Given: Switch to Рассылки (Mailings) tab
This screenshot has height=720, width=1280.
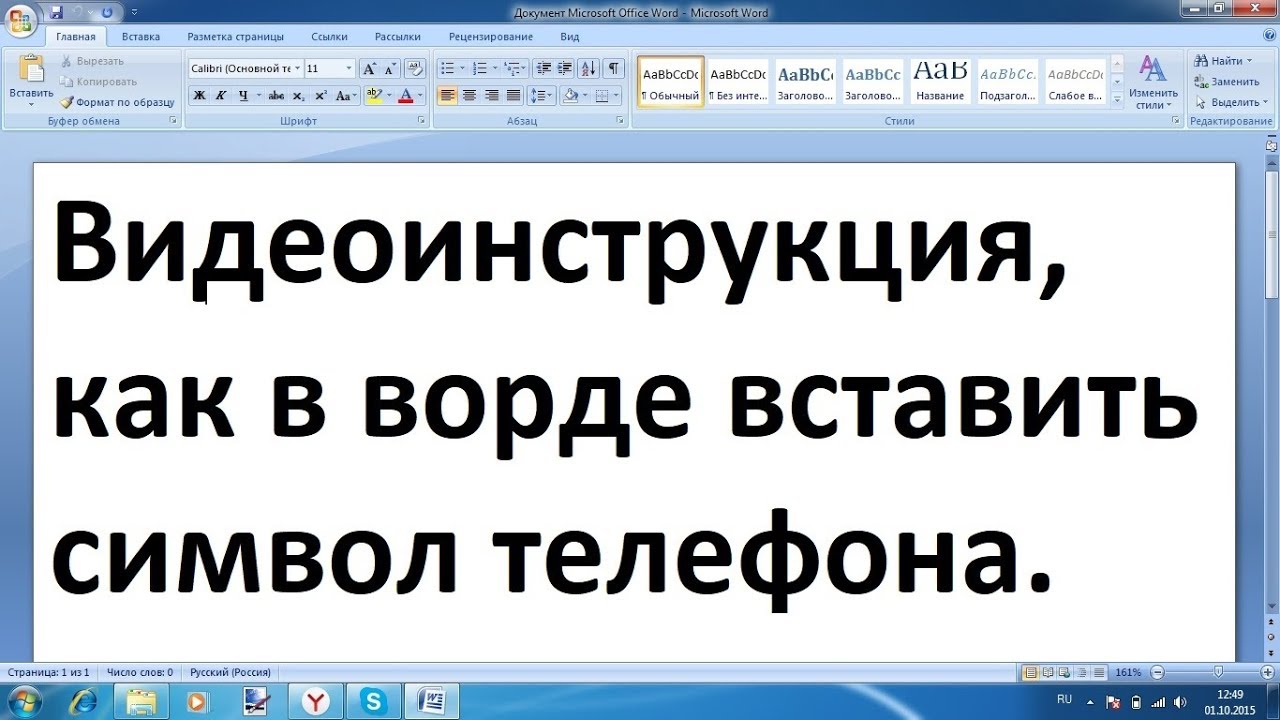Looking at the screenshot, I should [x=397, y=37].
